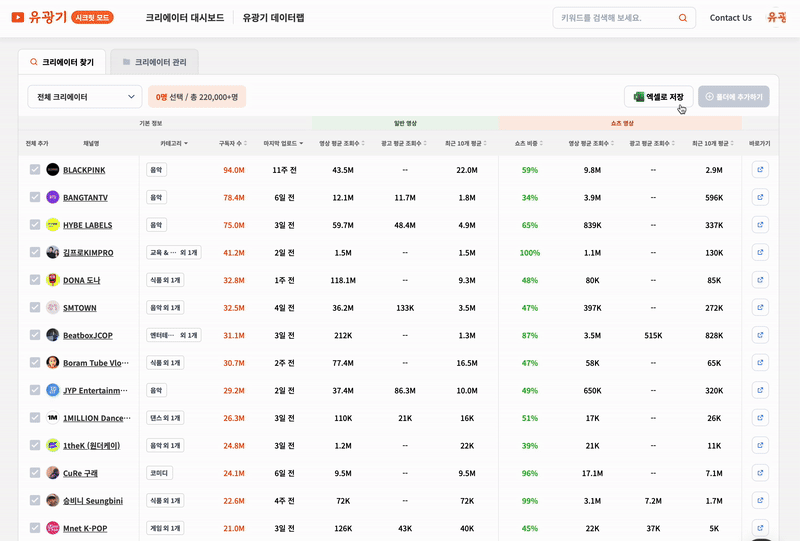This screenshot has height=541, width=800.
Task: Click BANGTANTV channel avatar
Action: coord(53,197)
